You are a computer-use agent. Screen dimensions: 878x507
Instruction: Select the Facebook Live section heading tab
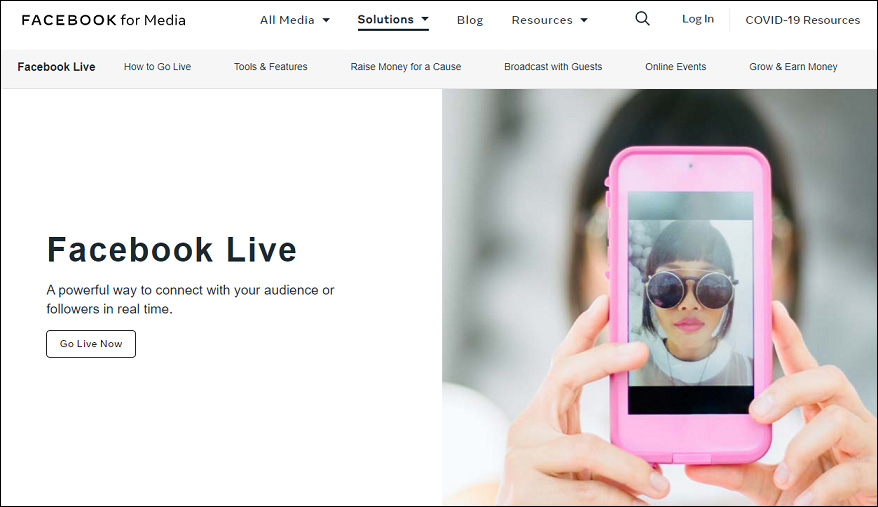(57, 67)
